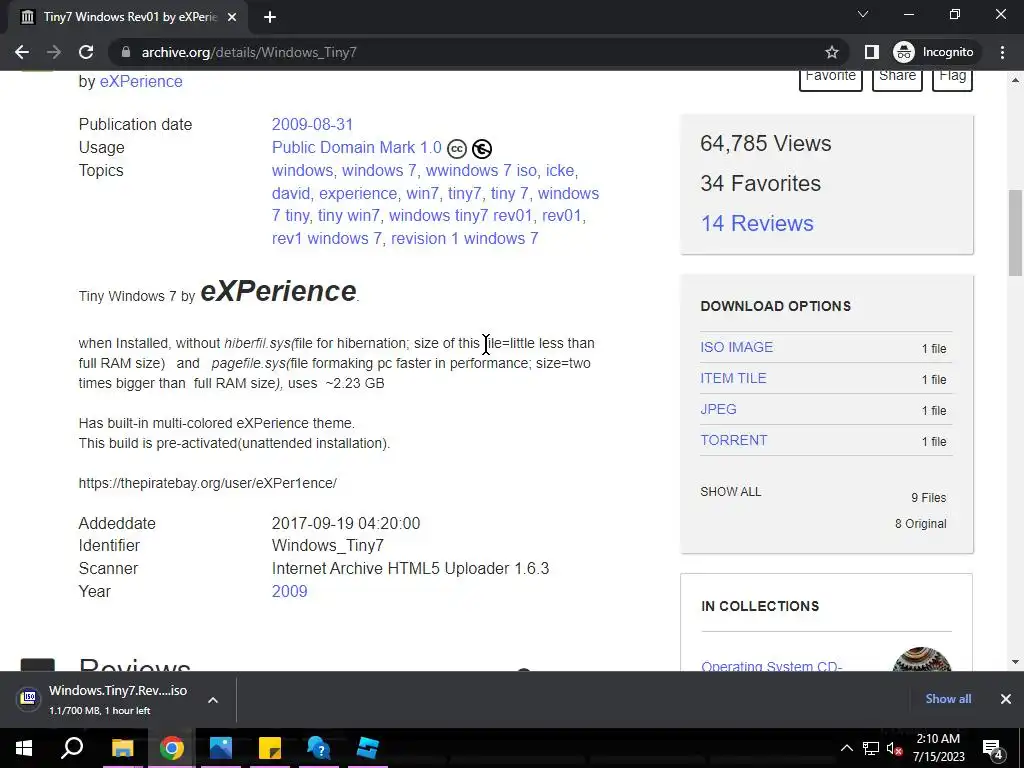The image size is (1024, 768).
Task: Open the Windows Start menu
Action: (24, 748)
